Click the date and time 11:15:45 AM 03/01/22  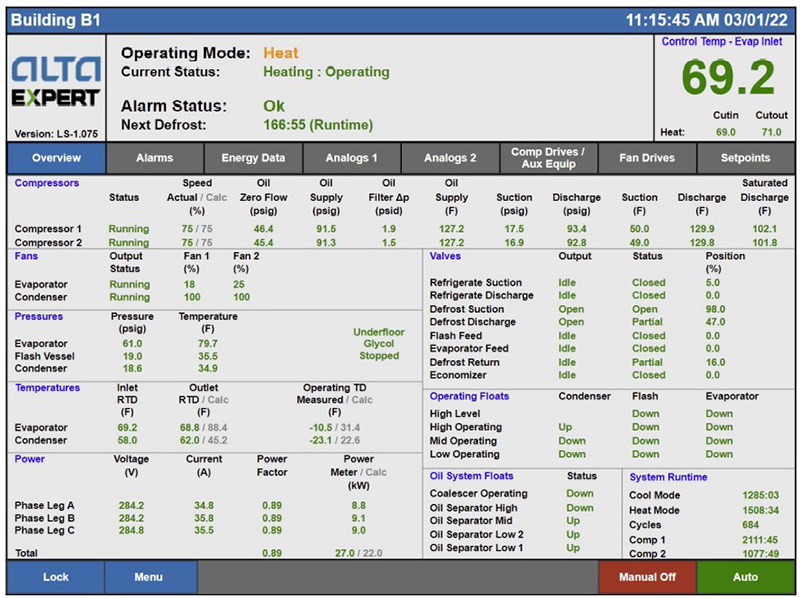pyautogui.click(x=707, y=20)
